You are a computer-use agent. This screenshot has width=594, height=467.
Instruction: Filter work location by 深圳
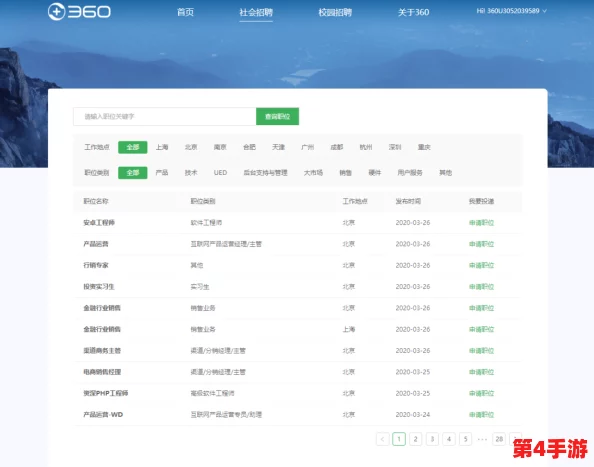coord(395,147)
